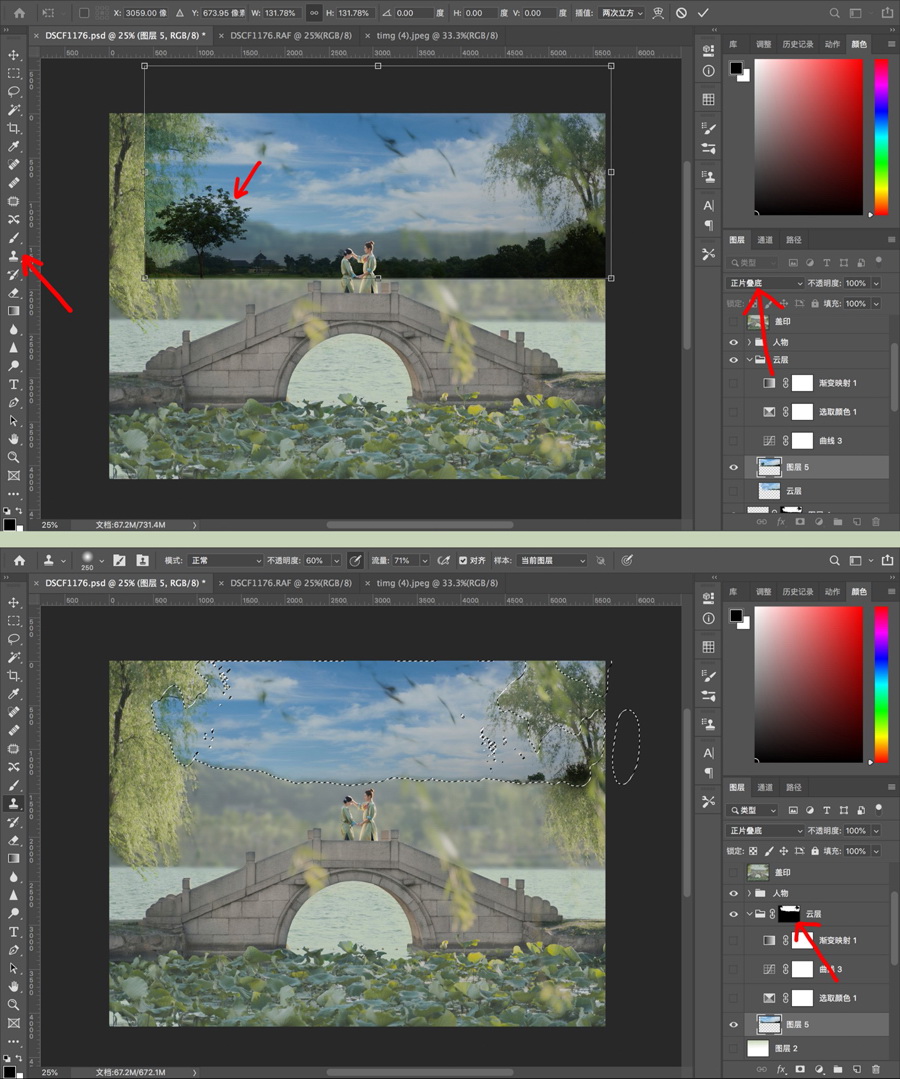The height and width of the screenshot is (1079, 900).
Task: Hide the 人物 group in upper window
Action: 733,342
